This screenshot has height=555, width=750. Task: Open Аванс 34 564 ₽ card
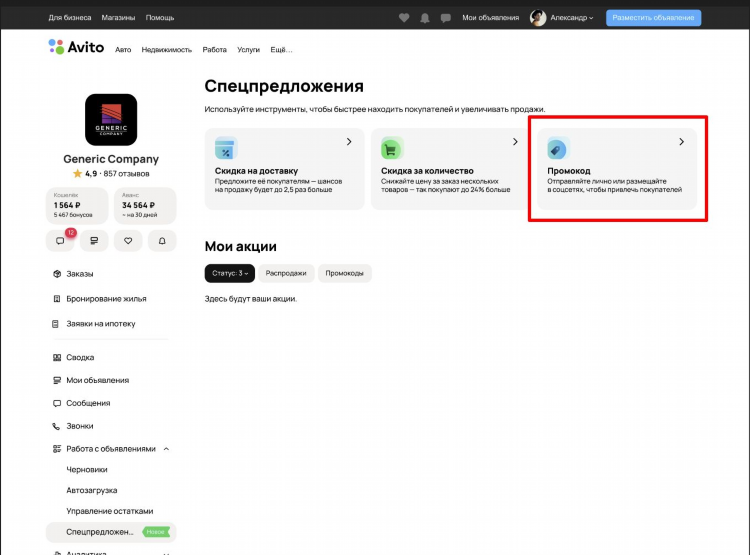pyautogui.click(x=145, y=206)
